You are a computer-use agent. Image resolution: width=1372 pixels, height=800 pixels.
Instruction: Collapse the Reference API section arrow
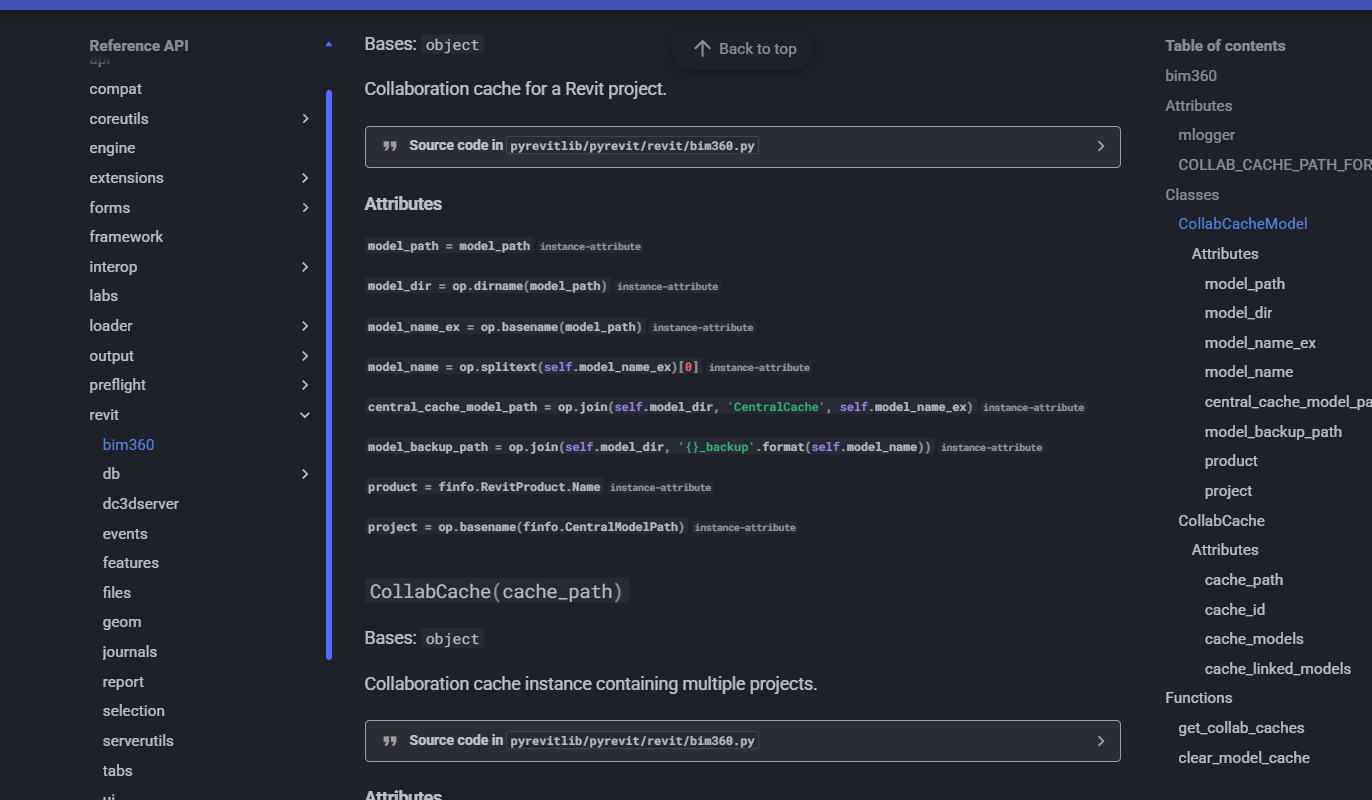click(329, 45)
